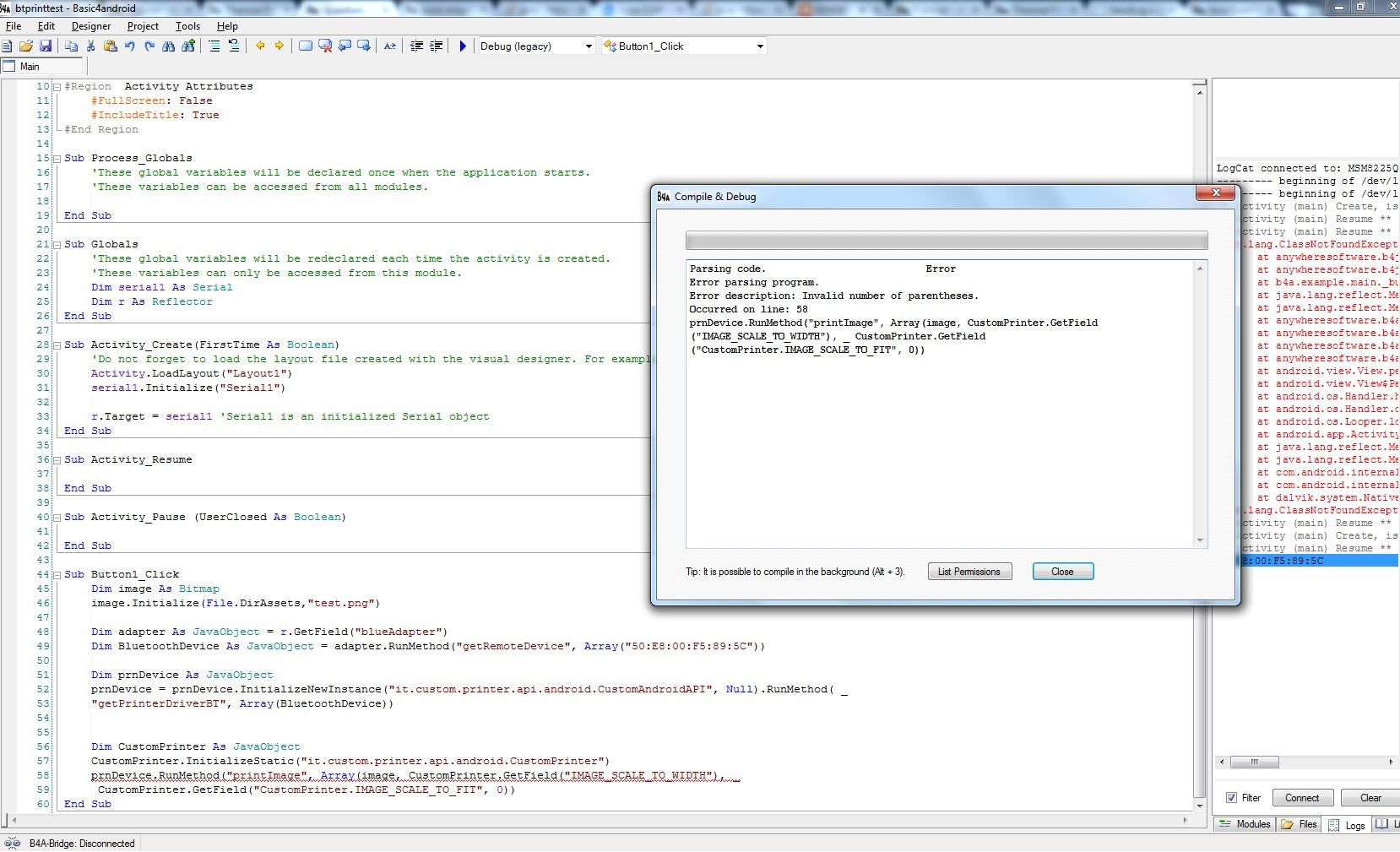
Task: Click the remove-breakpoints icon with red X
Action: (x=325, y=46)
